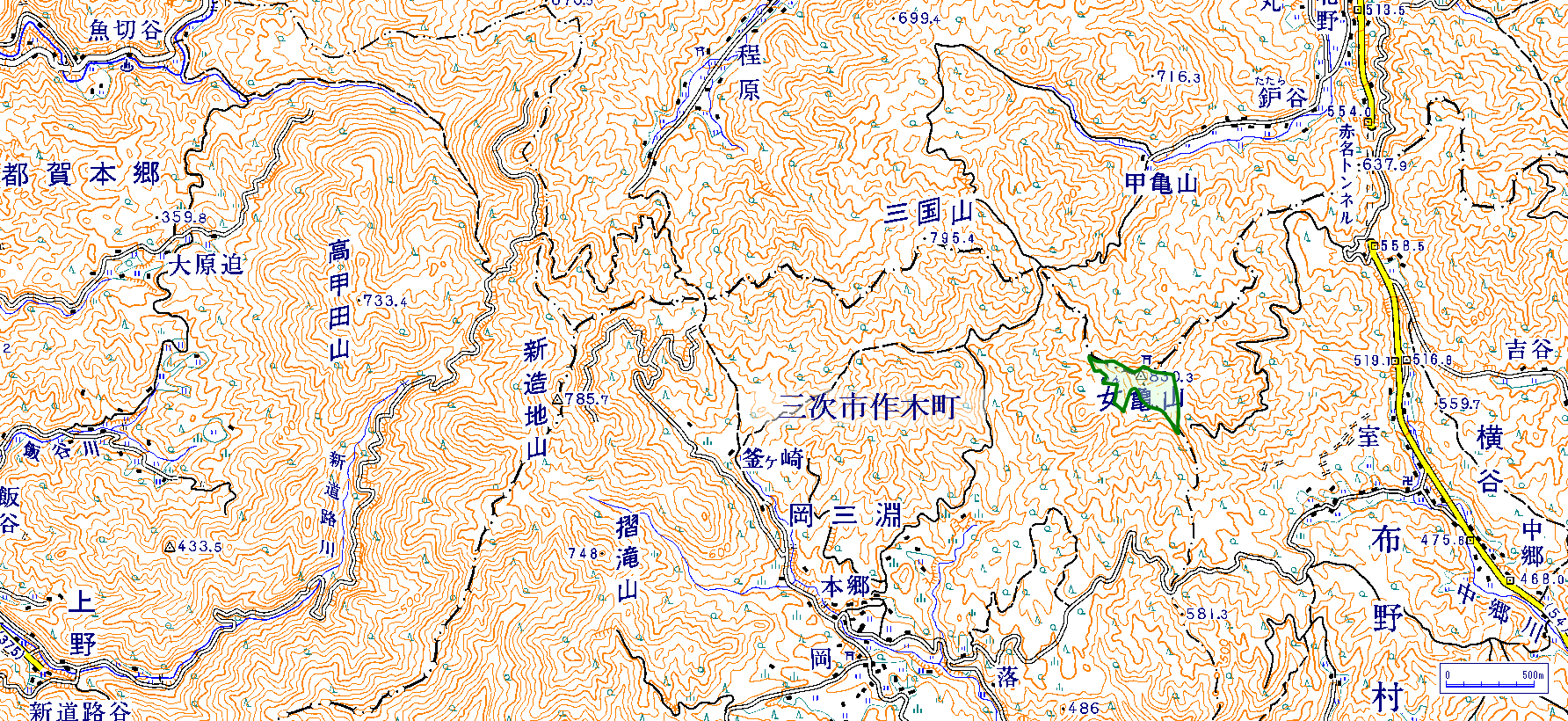
Task: Click the 鈩谷 place label
Action: (x=1282, y=97)
